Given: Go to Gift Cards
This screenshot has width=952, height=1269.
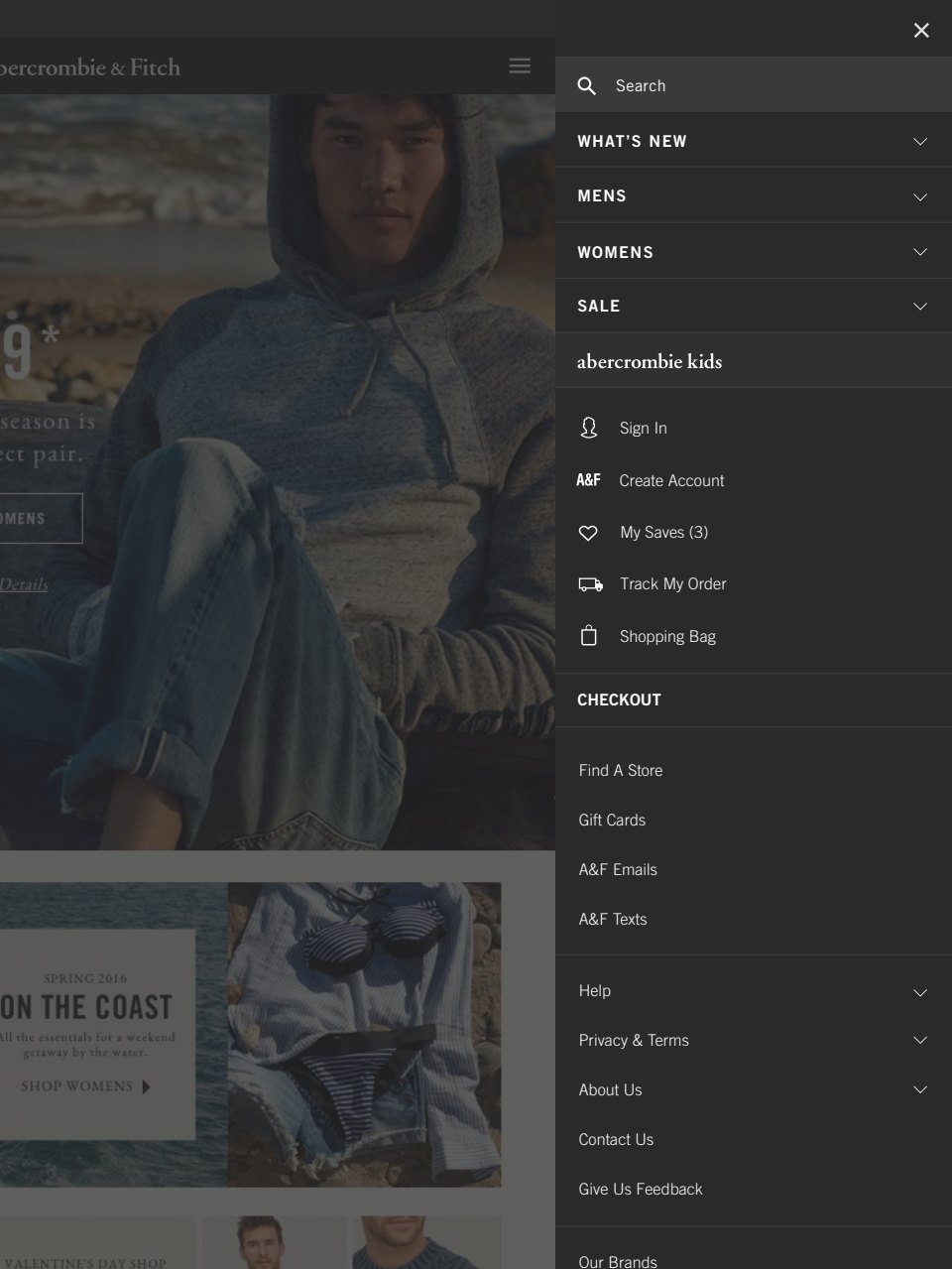Looking at the screenshot, I should click(x=612, y=820).
